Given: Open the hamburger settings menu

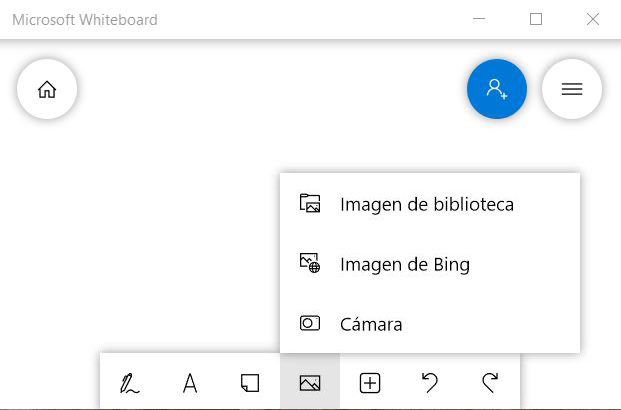Looking at the screenshot, I should coord(571,89).
